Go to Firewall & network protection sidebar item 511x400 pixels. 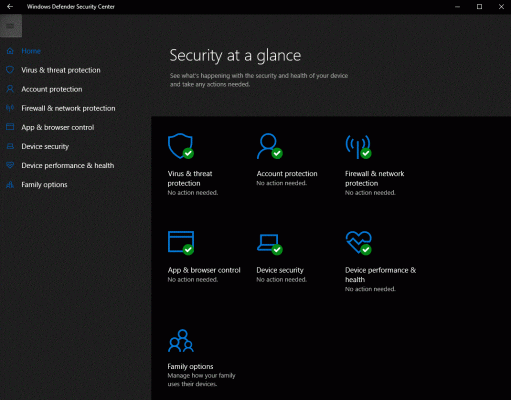click(x=68, y=108)
